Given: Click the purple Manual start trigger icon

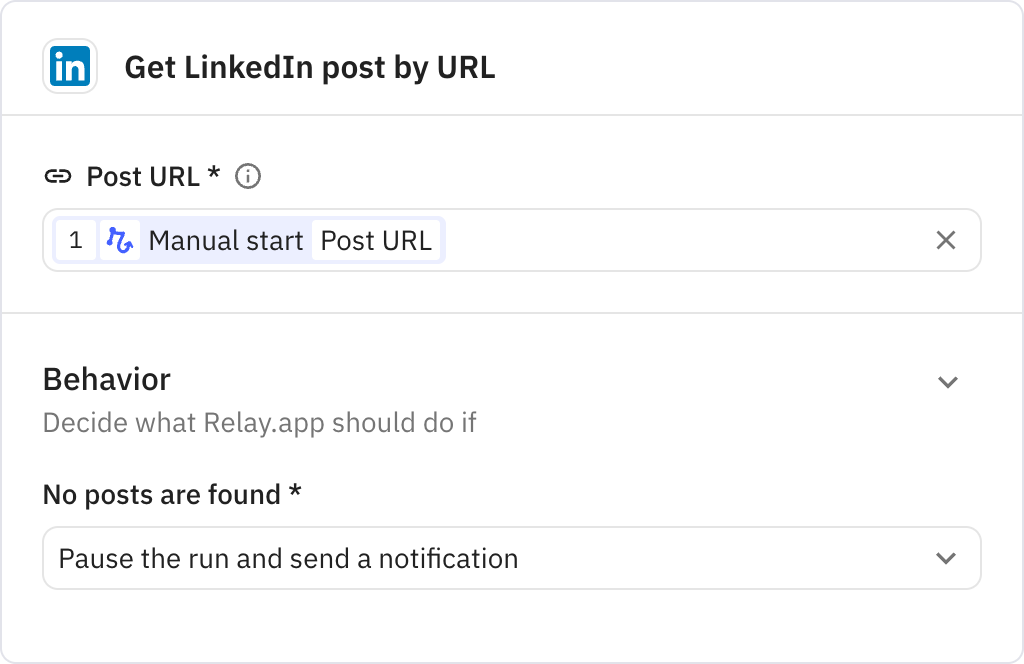Looking at the screenshot, I should coord(119,240).
